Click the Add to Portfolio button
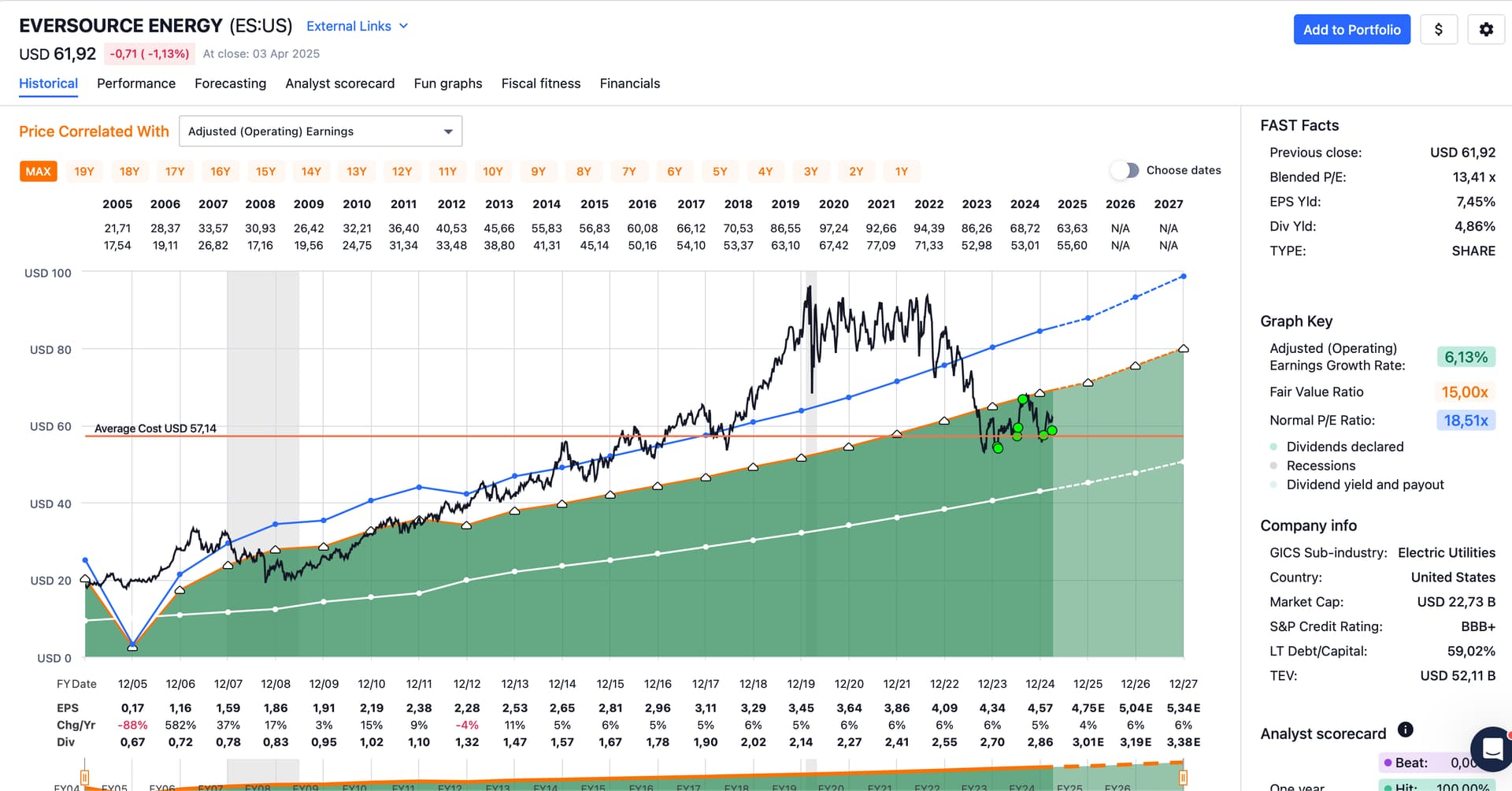 point(1352,30)
